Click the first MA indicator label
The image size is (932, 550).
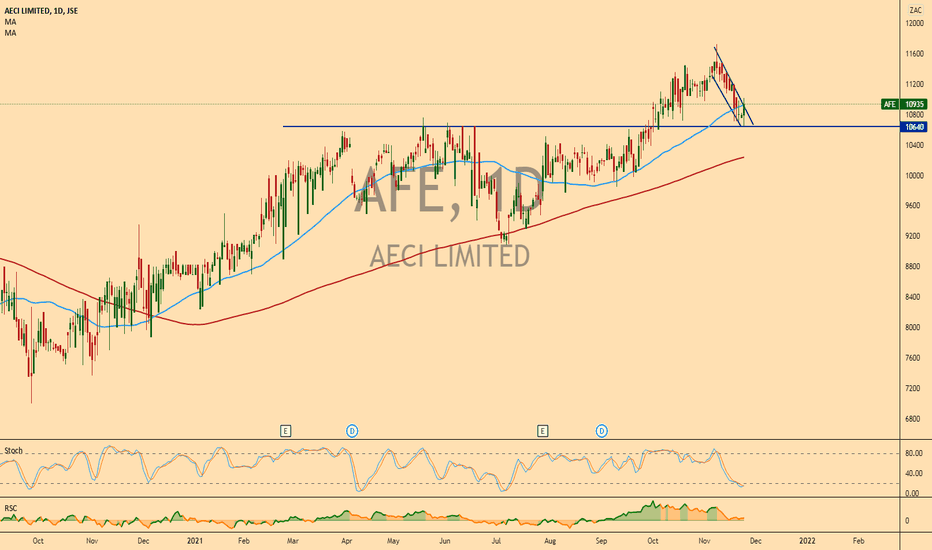[10, 22]
